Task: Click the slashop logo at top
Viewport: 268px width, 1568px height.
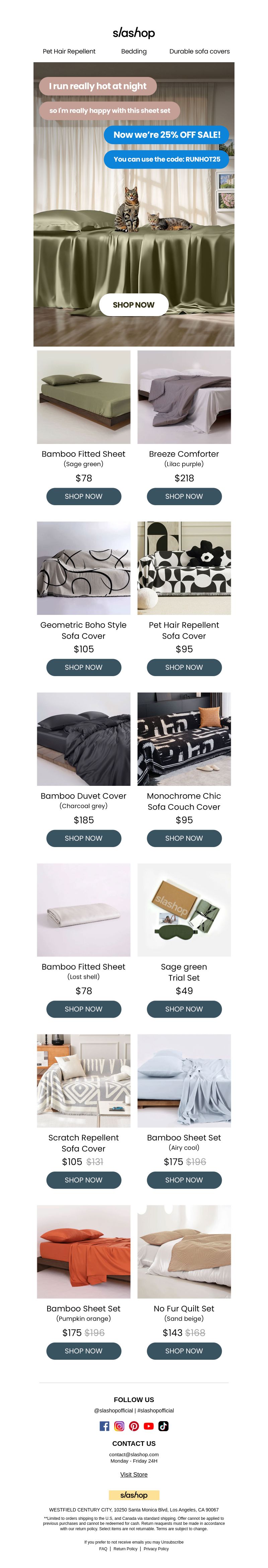Action: pos(134,32)
